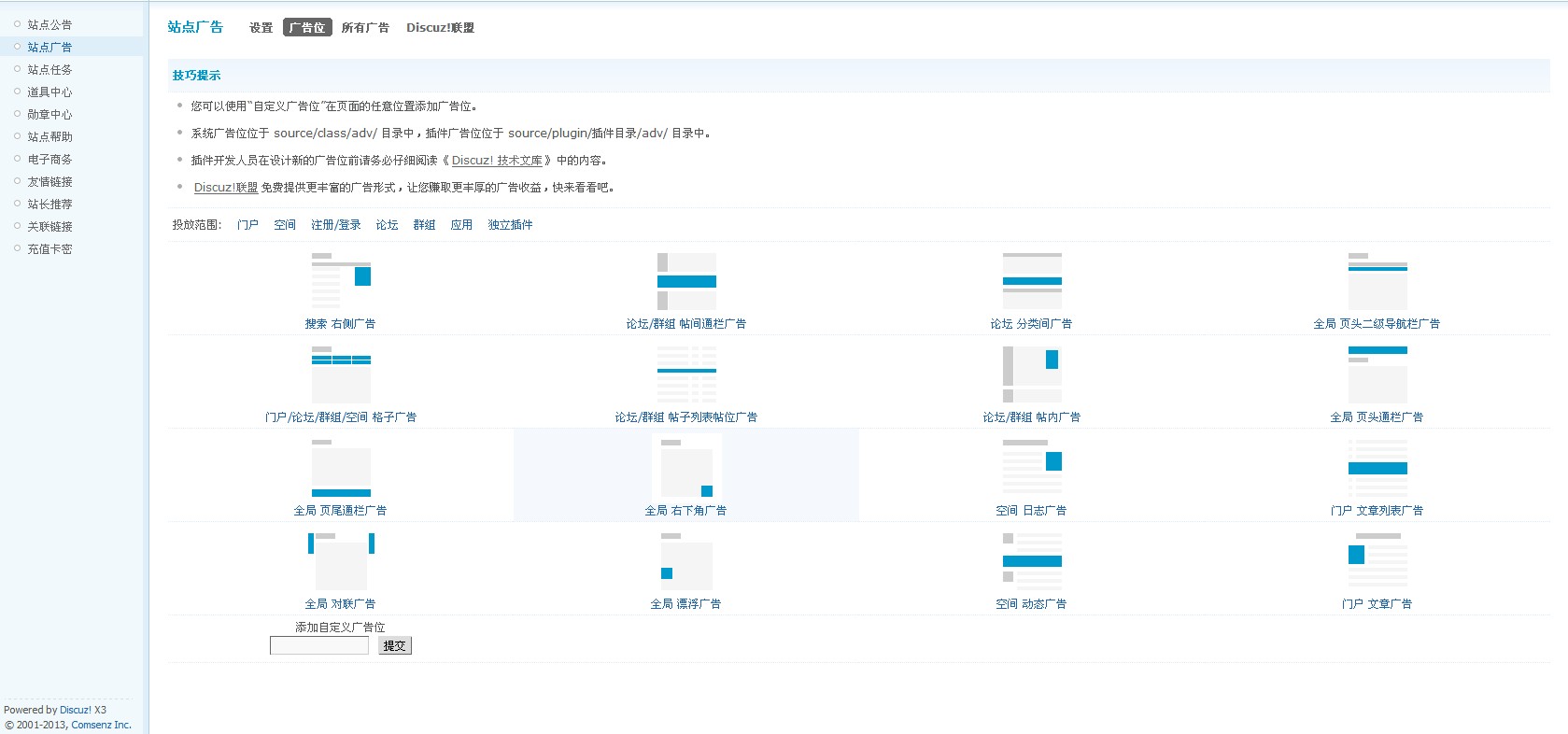The height and width of the screenshot is (734, 1568).
Task: Open the 所有广告 tab
Action: 365,28
